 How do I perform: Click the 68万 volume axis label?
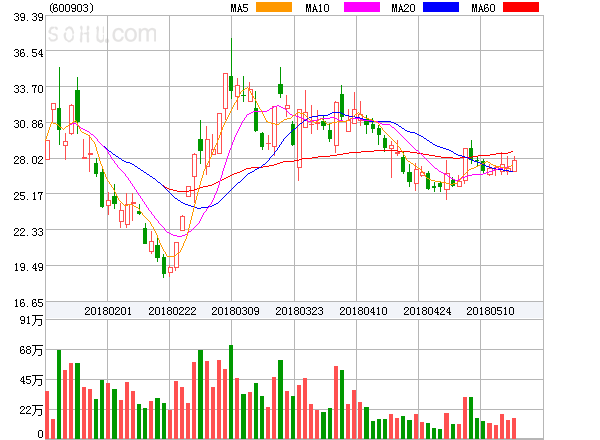pos(31,350)
